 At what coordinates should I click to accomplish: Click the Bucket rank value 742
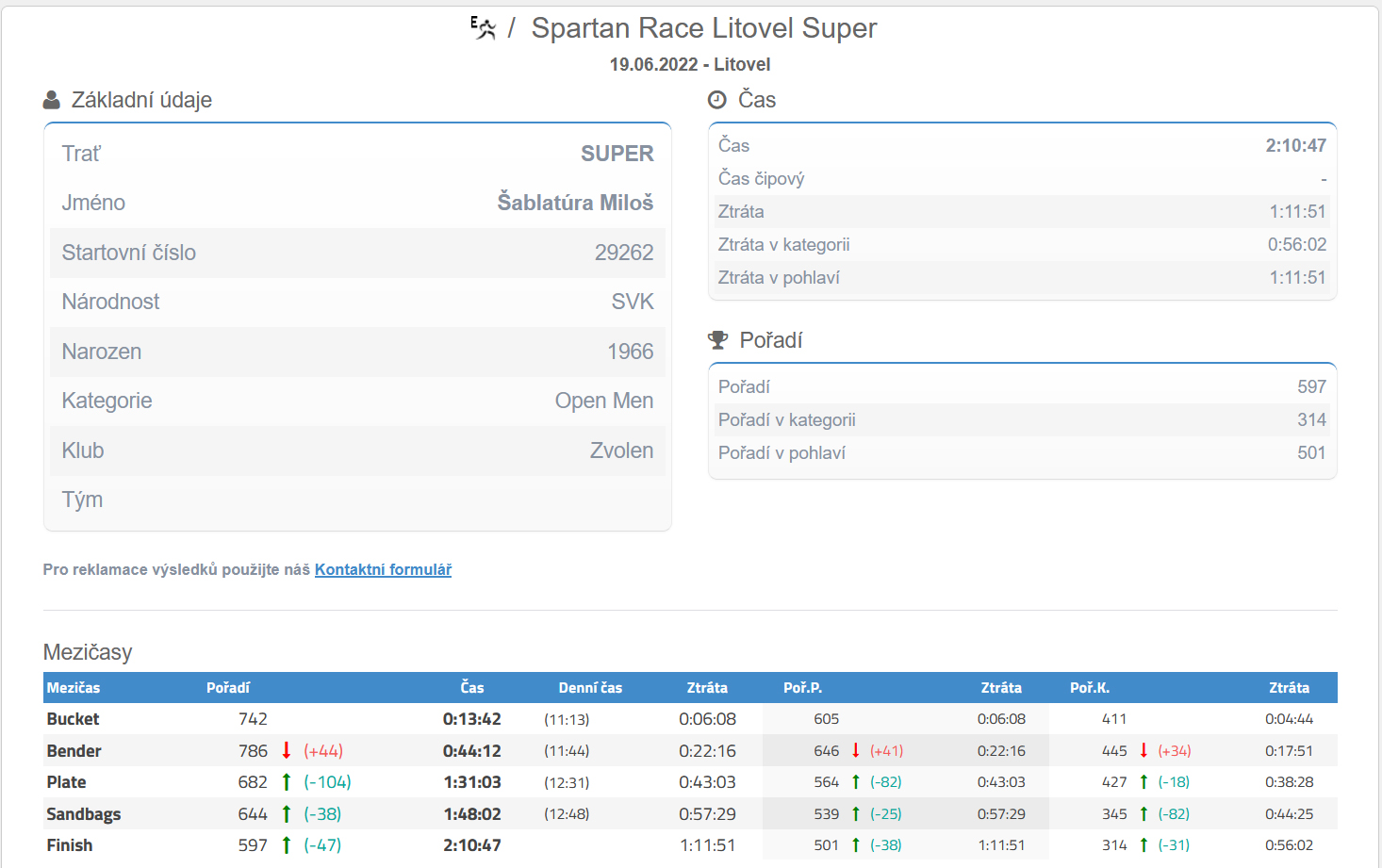point(253,719)
